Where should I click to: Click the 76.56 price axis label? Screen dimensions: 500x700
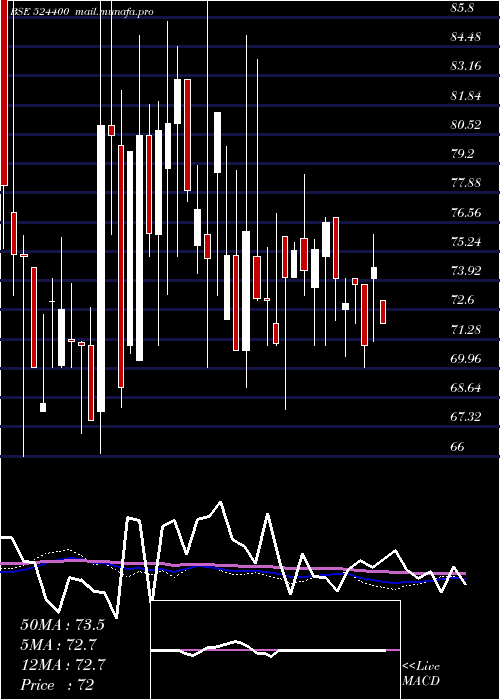[x=466, y=212]
